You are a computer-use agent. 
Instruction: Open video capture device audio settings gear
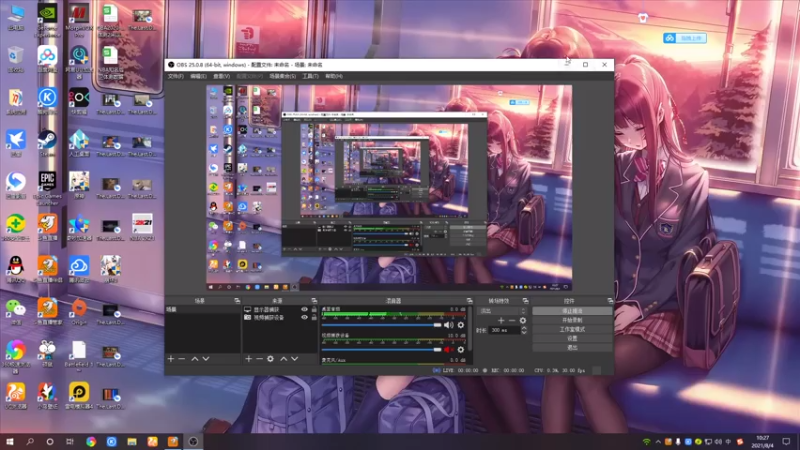click(x=461, y=349)
